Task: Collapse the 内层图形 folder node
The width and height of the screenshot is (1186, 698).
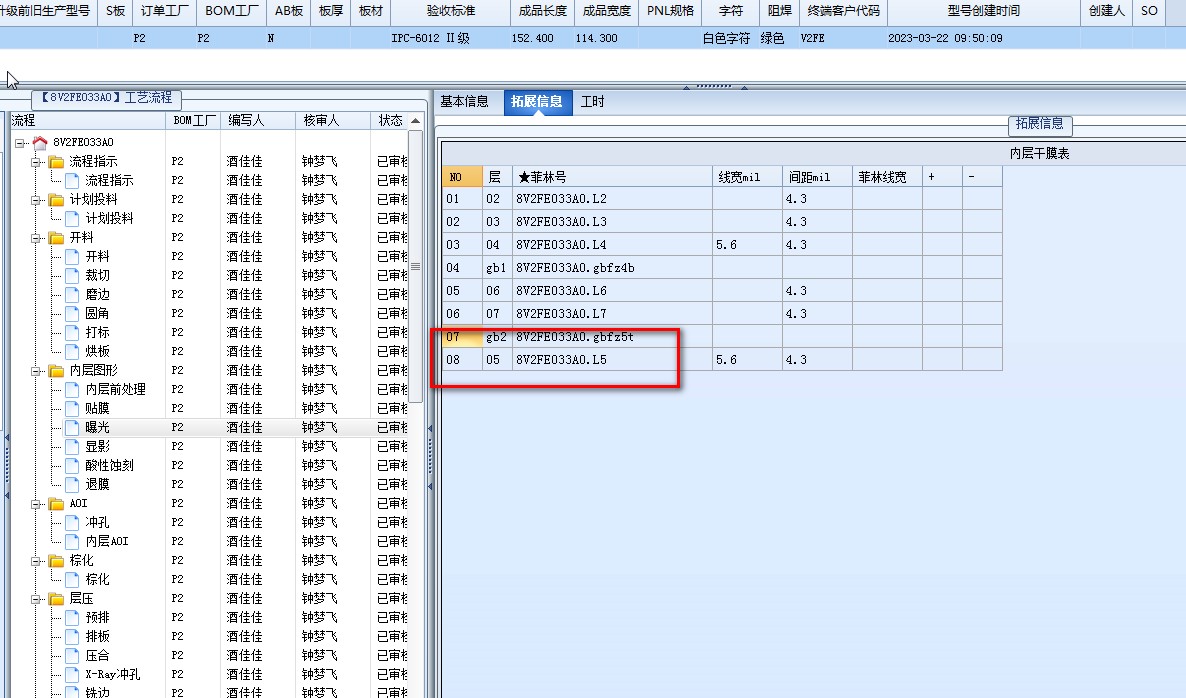Action: coord(36,371)
